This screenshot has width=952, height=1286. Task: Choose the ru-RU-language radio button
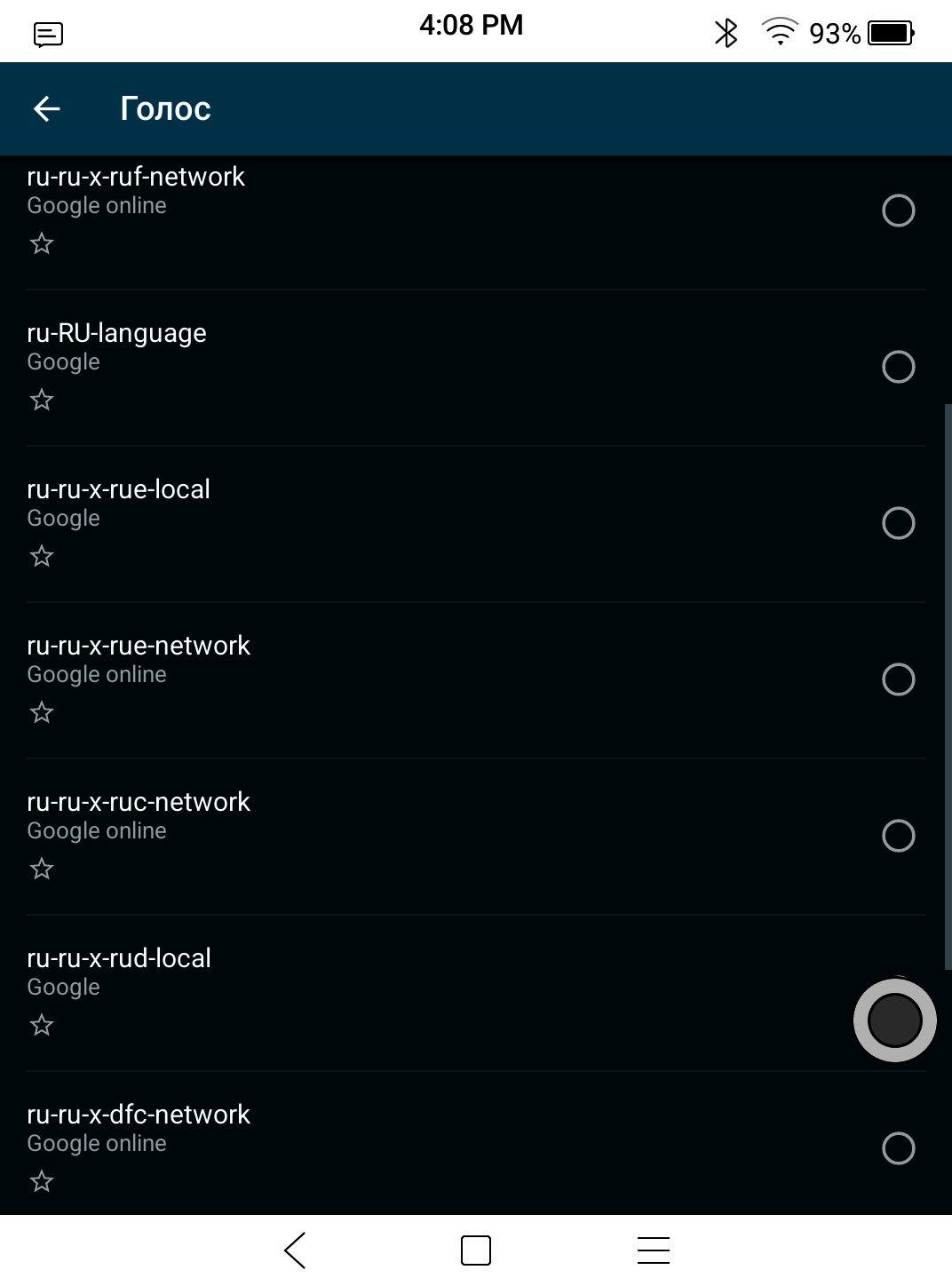point(898,367)
